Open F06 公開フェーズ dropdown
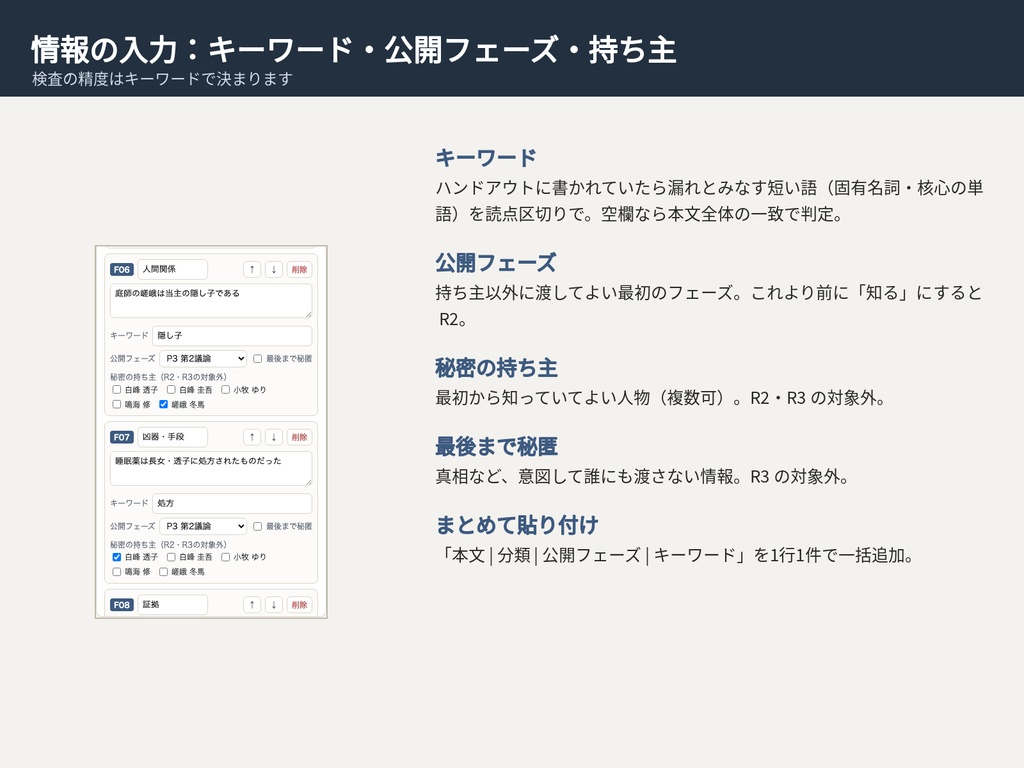The image size is (1024, 768). pyautogui.click(x=203, y=359)
